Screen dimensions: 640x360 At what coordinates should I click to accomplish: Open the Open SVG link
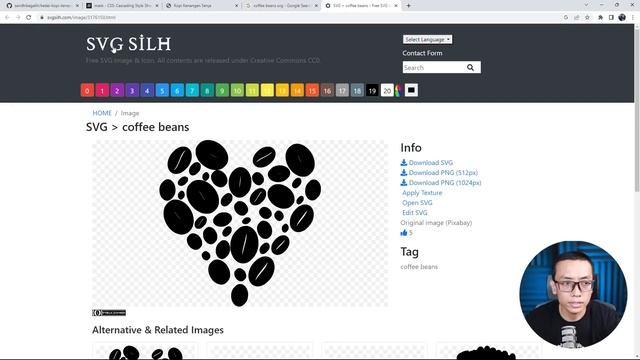point(417,202)
